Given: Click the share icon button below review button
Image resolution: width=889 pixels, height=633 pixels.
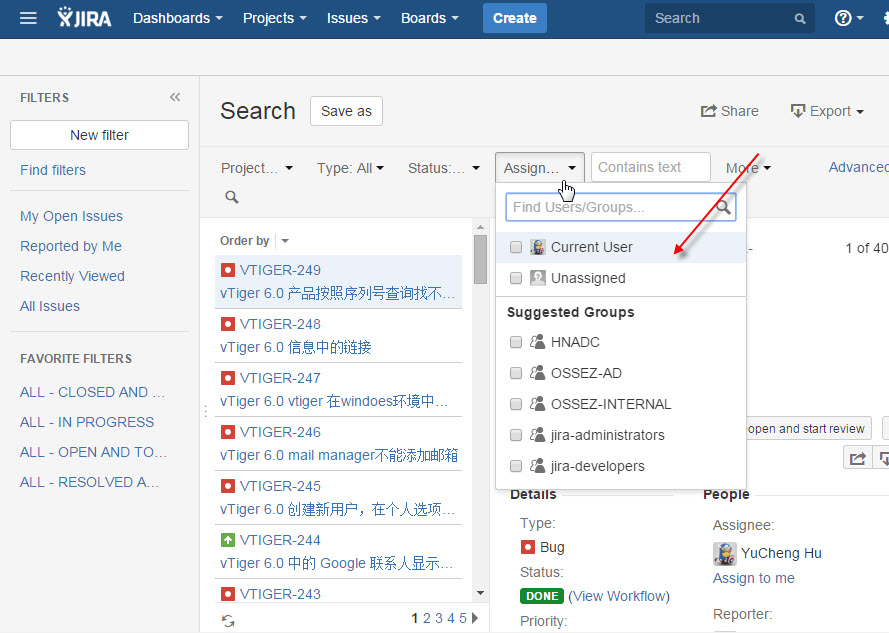Looking at the screenshot, I should click(858, 458).
